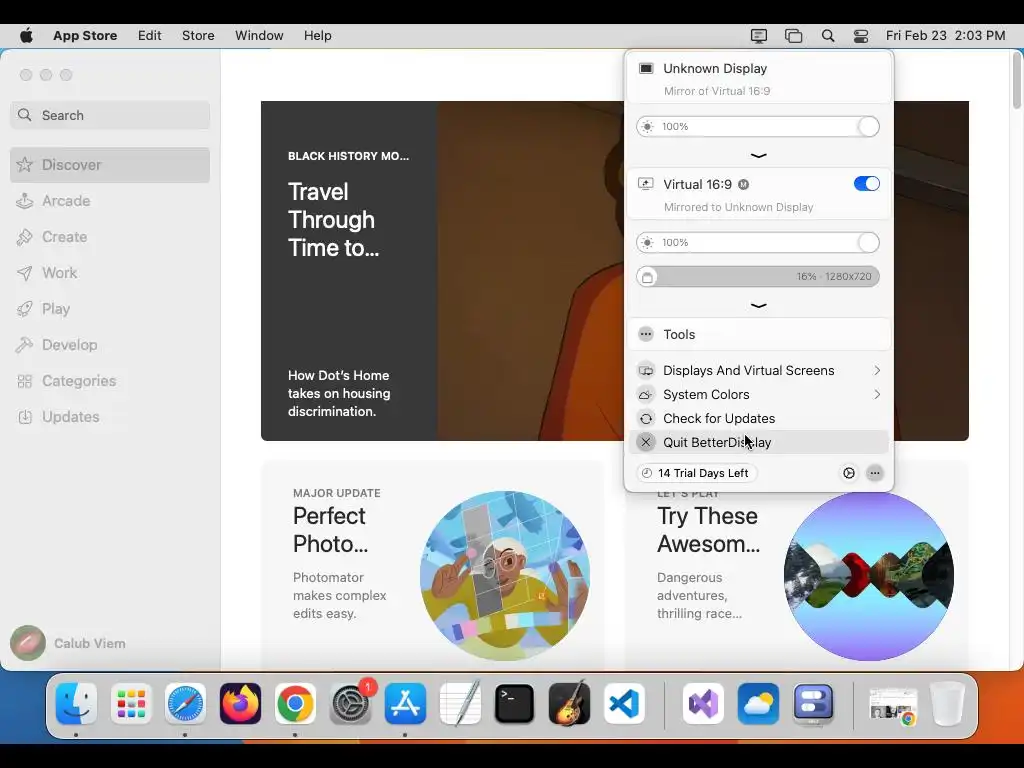This screenshot has width=1024, height=768.
Task: Open the App Store dock icon
Action: [406, 703]
